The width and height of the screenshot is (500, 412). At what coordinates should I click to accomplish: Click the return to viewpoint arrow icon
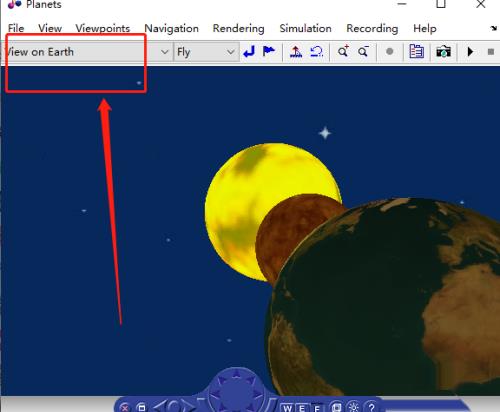pos(249,52)
